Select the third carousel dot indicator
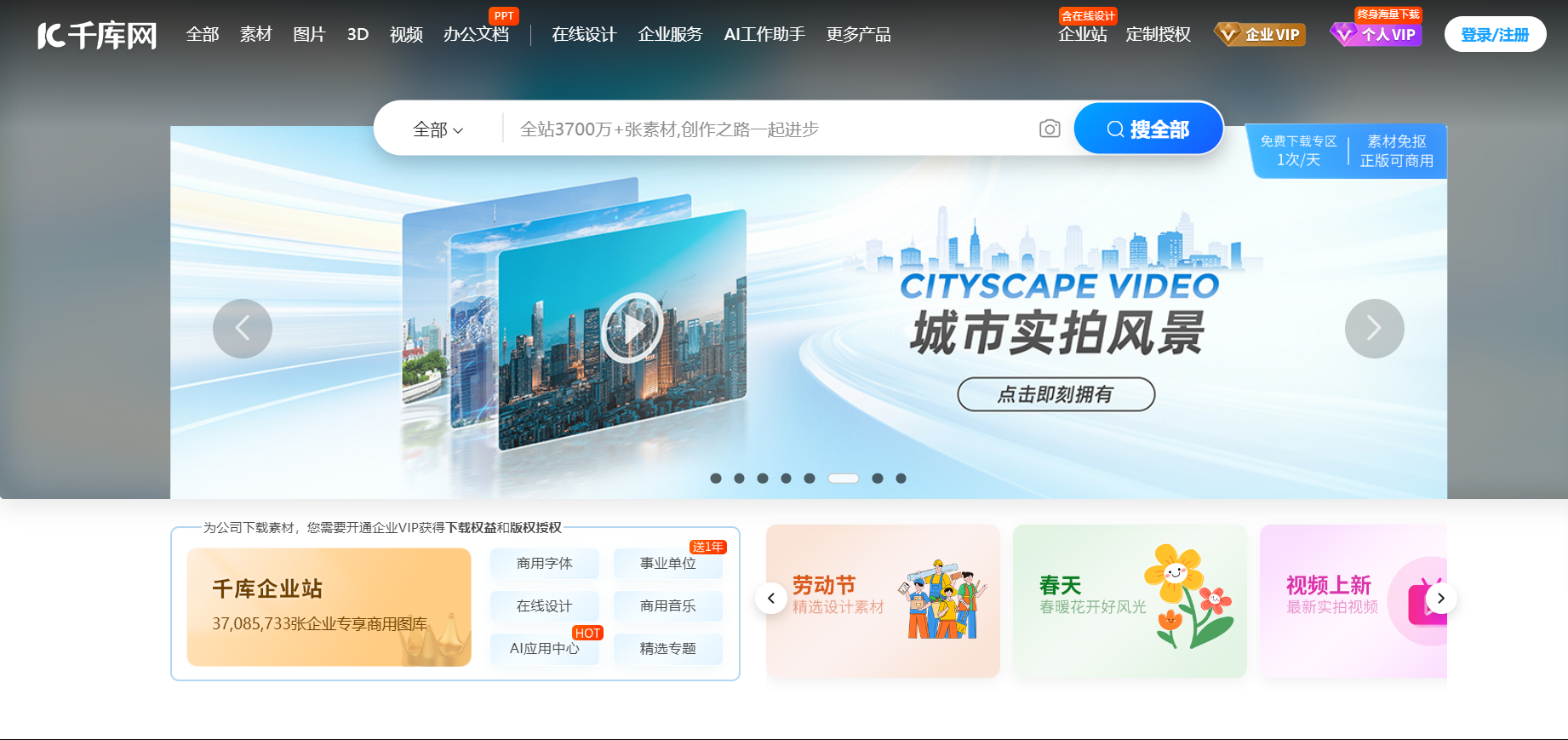1568x740 pixels. click(763, 479)
